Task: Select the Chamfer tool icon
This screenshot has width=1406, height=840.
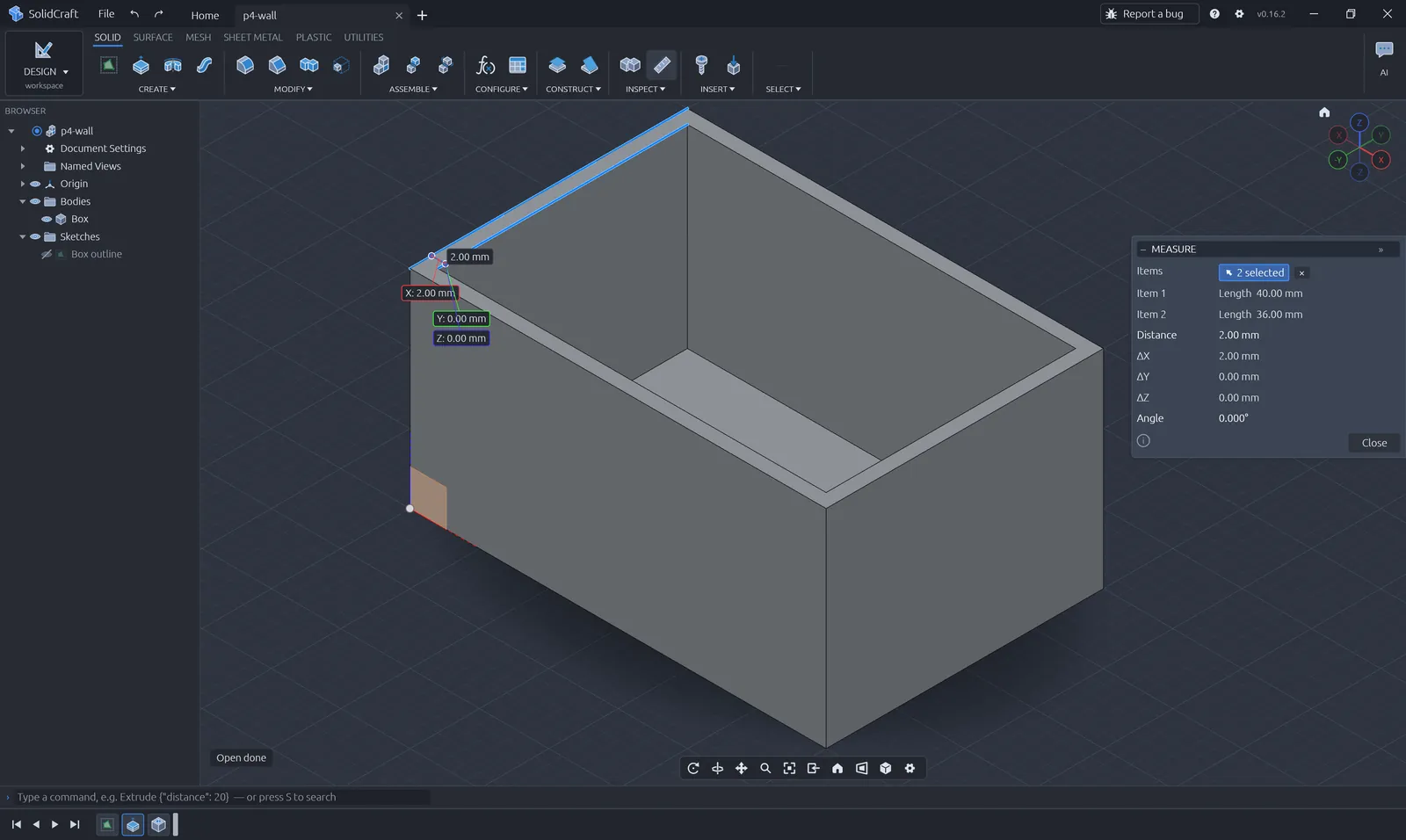Action: 277,65
